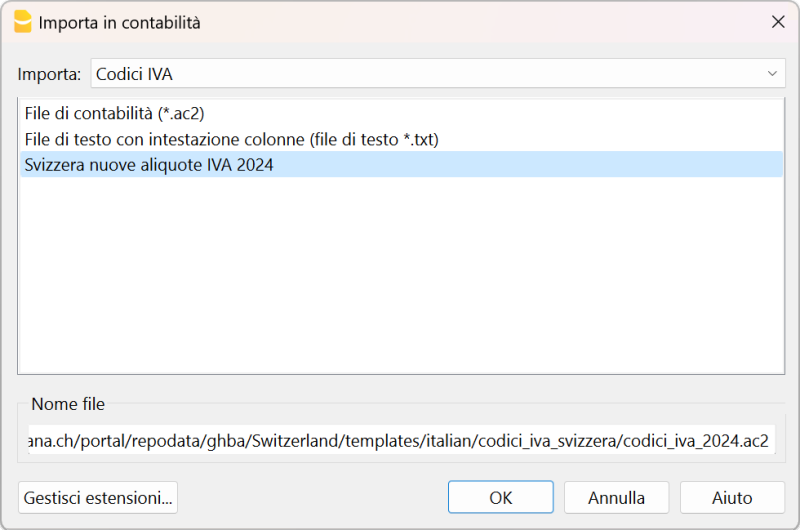Click empty title bar space beside title

point(450,22)
